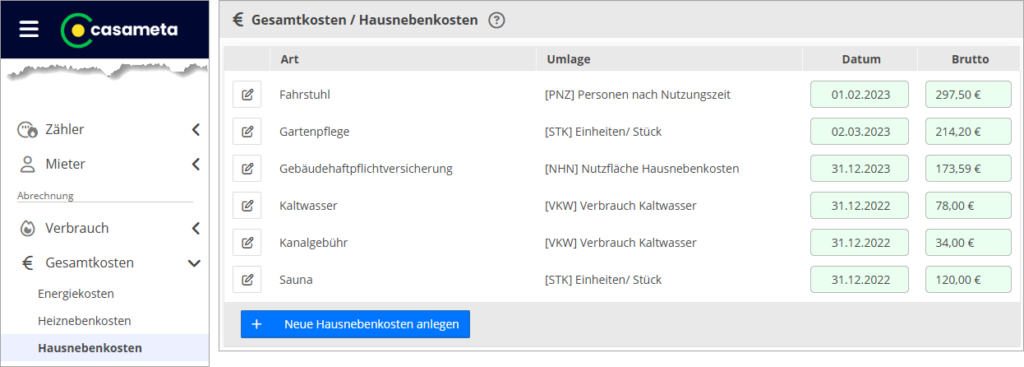1024x367 pixels.
Task: Edit the Gartenpflege cost entry
Action: (x=247, y=132)
